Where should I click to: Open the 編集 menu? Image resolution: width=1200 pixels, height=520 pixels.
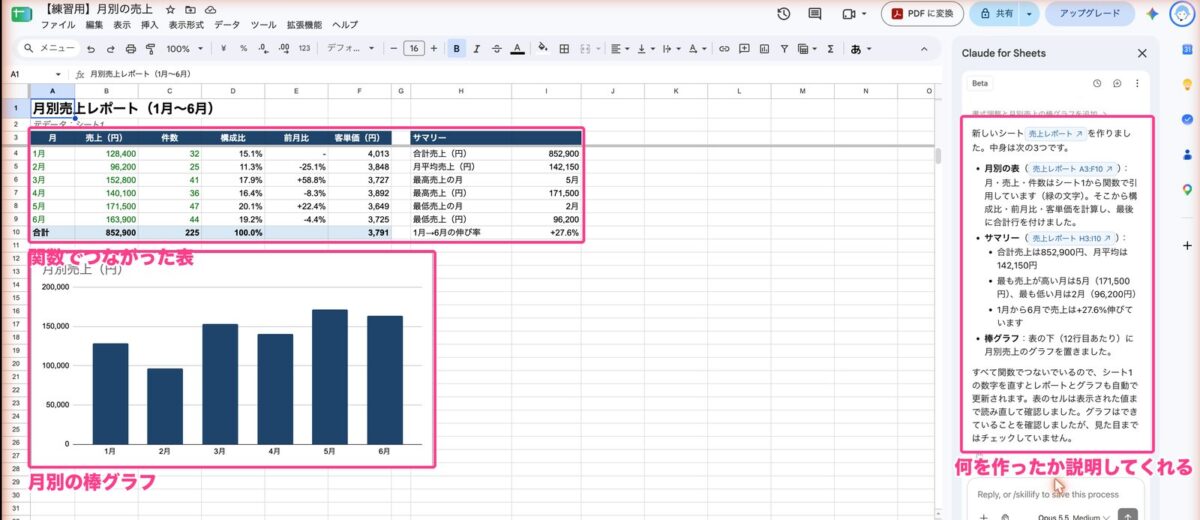pos(94,24)
